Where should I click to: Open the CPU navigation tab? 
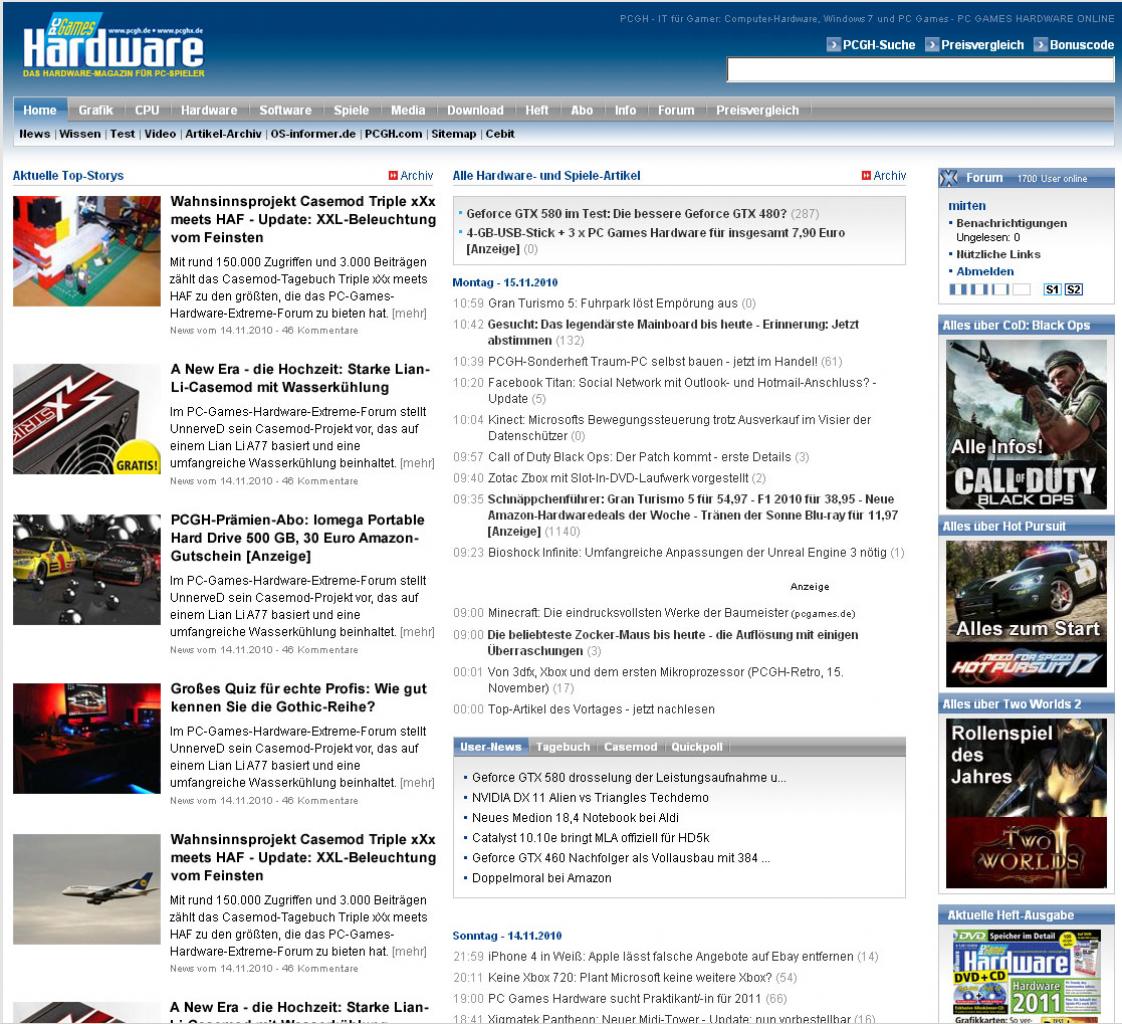pos(147,110)
